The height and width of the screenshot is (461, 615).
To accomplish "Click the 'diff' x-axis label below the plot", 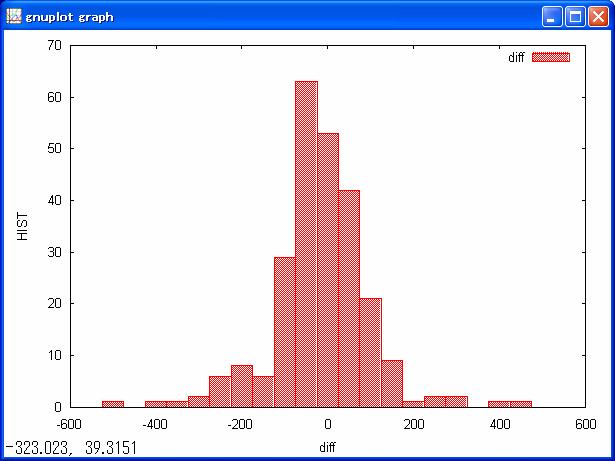I will pos(327,445).
